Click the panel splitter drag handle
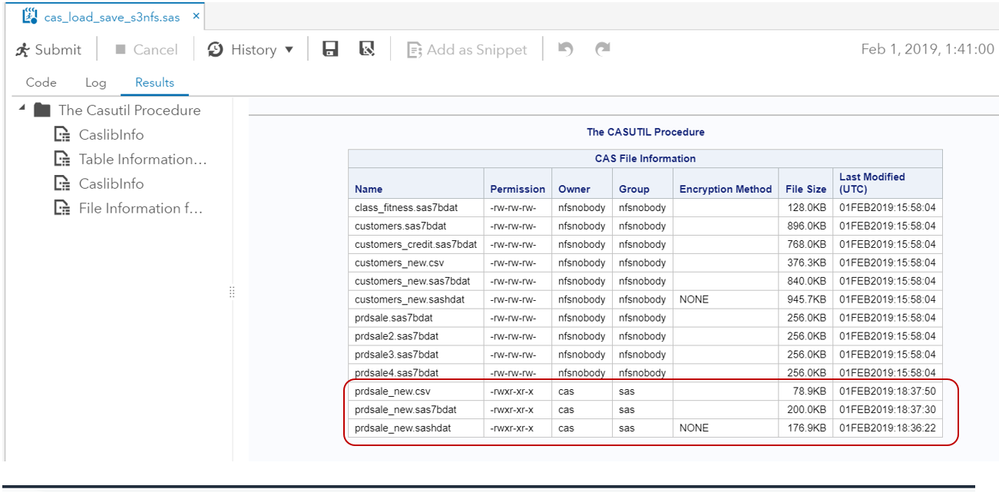 232,292
